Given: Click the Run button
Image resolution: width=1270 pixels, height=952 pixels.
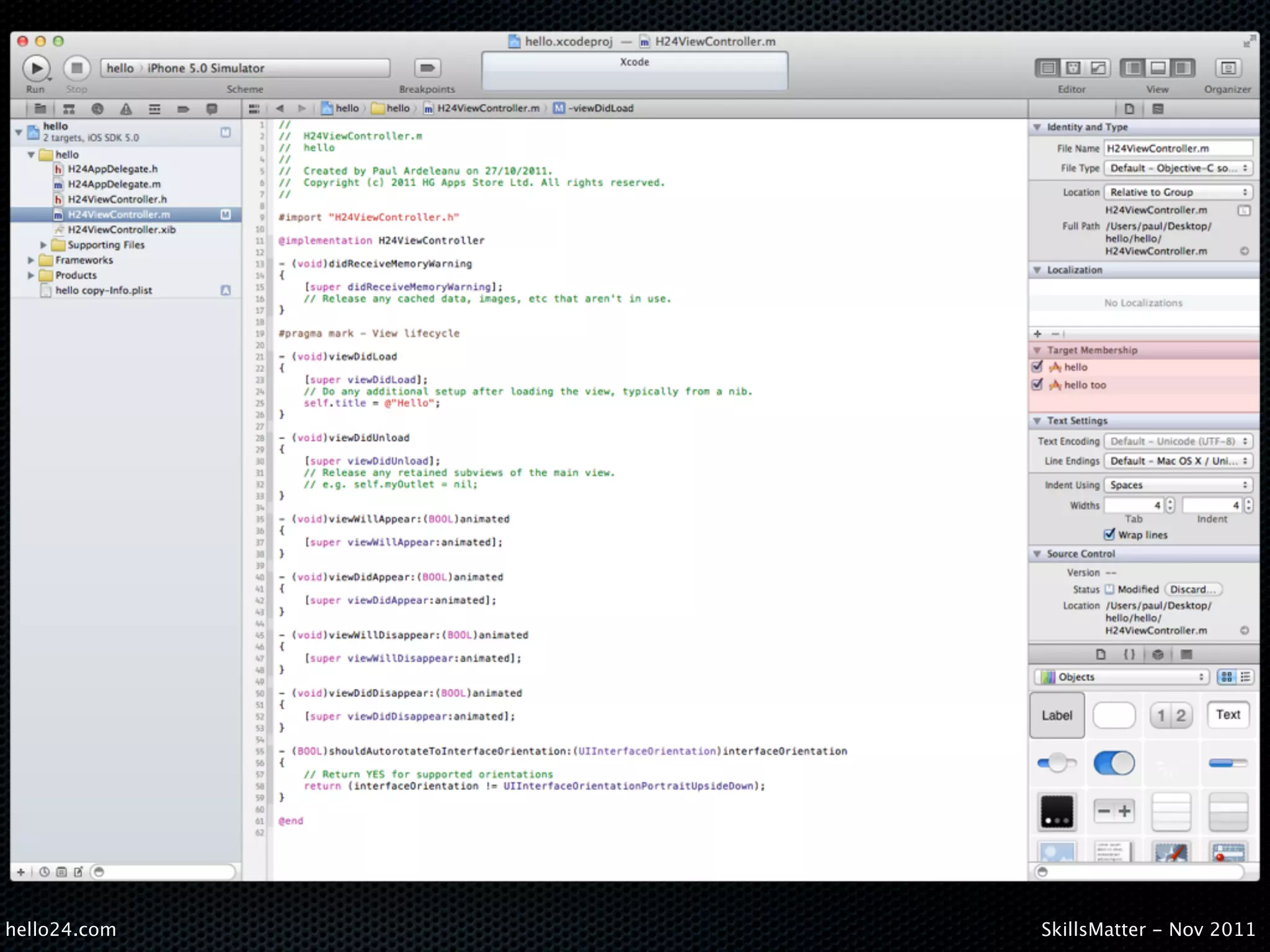Looking at the screenshot, I should pos(36,68).
